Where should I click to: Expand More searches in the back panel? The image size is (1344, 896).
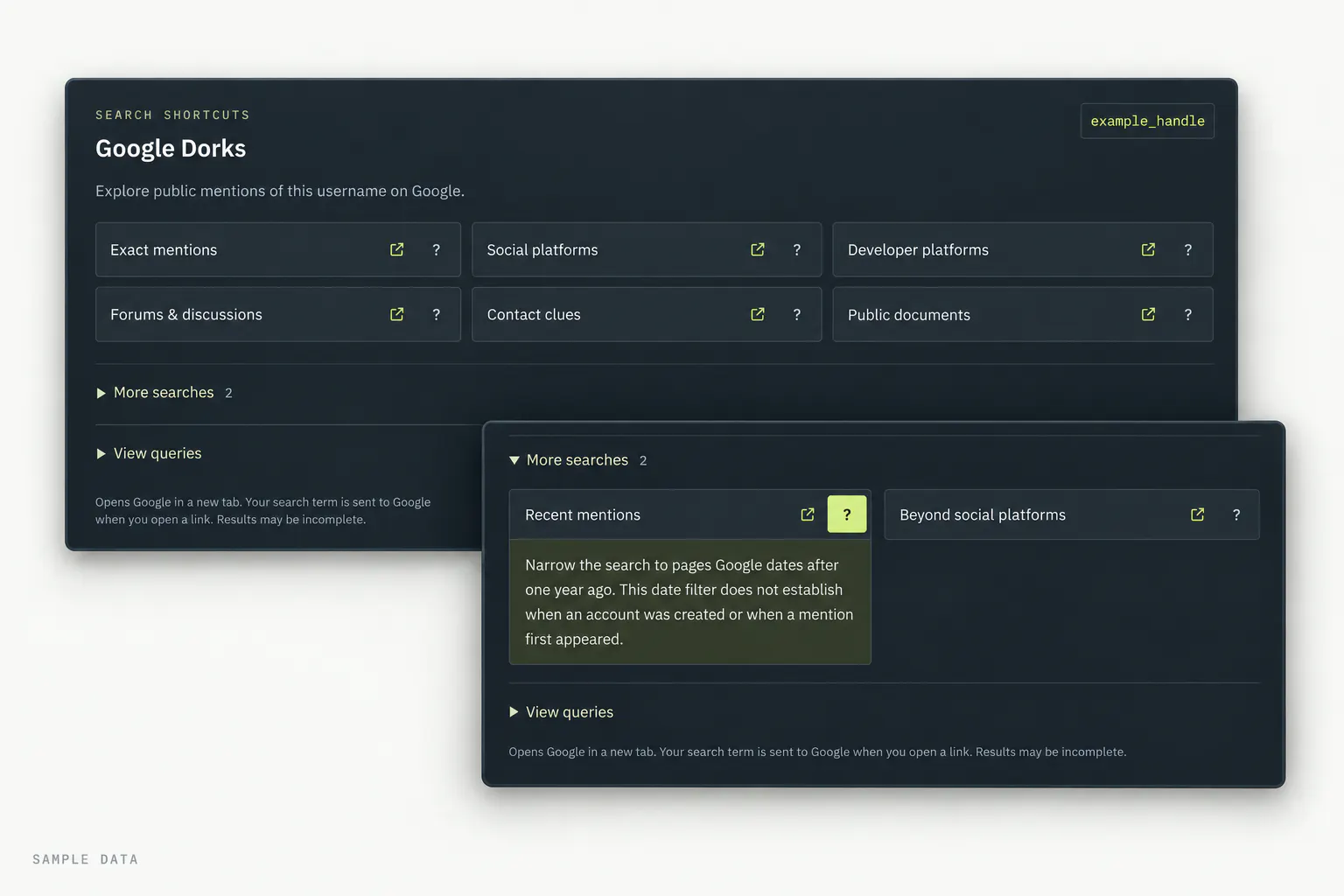[x=164, y=393]
